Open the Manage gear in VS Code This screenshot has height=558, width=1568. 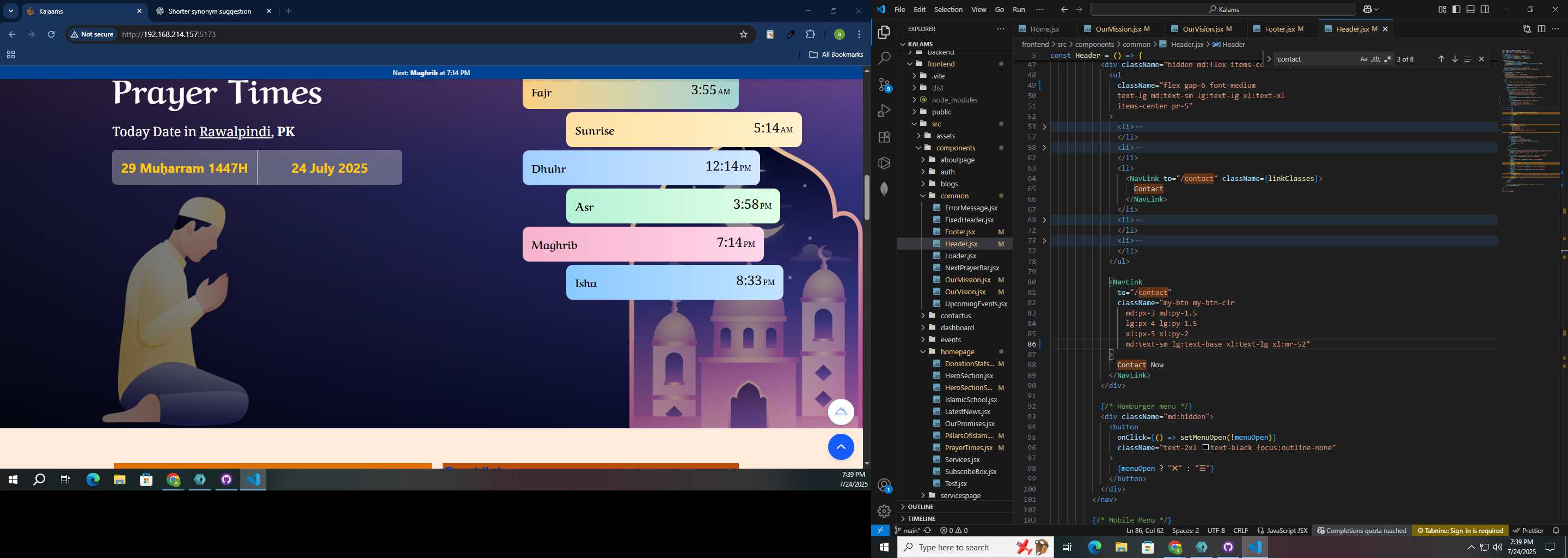point(884,511)
